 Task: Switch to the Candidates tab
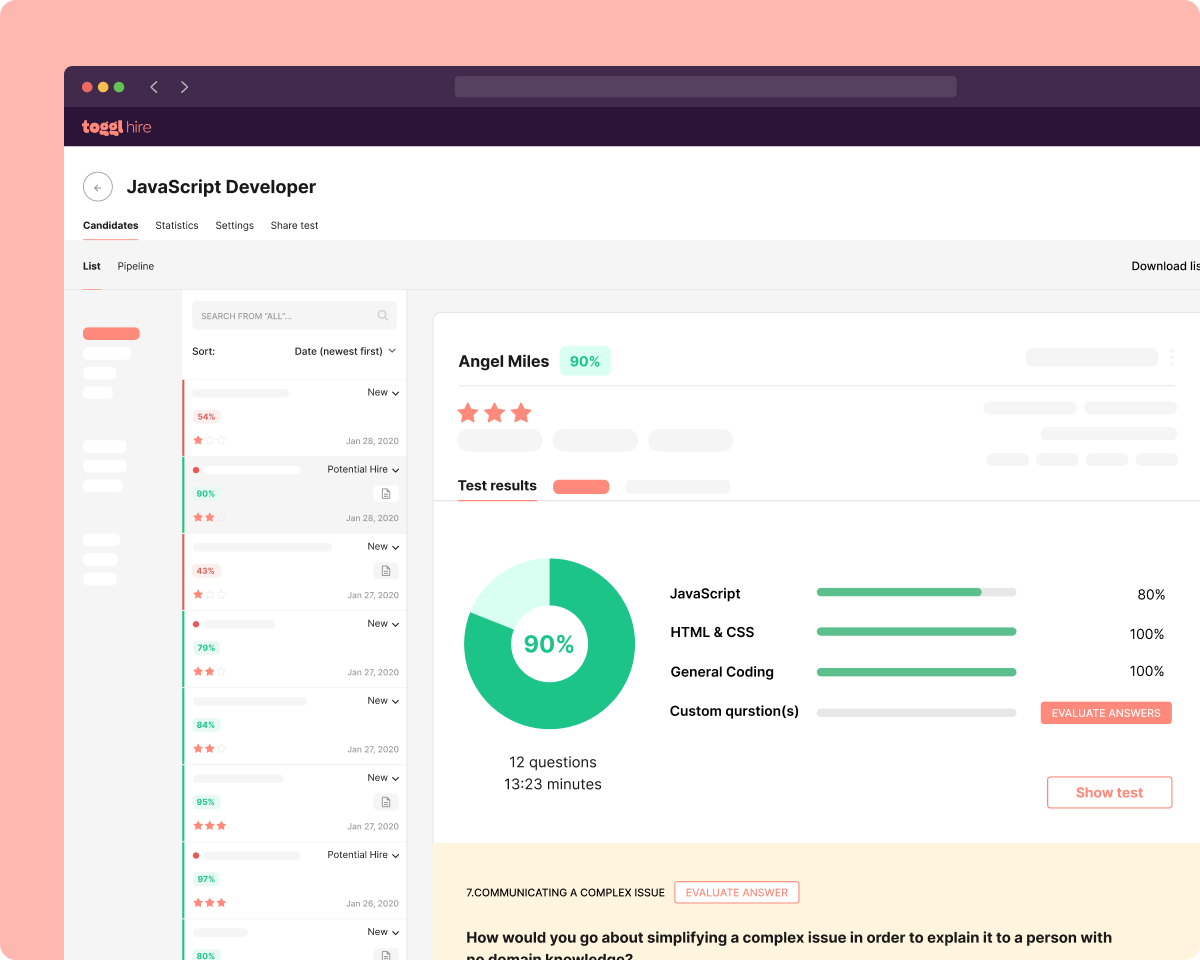point(111,226)
